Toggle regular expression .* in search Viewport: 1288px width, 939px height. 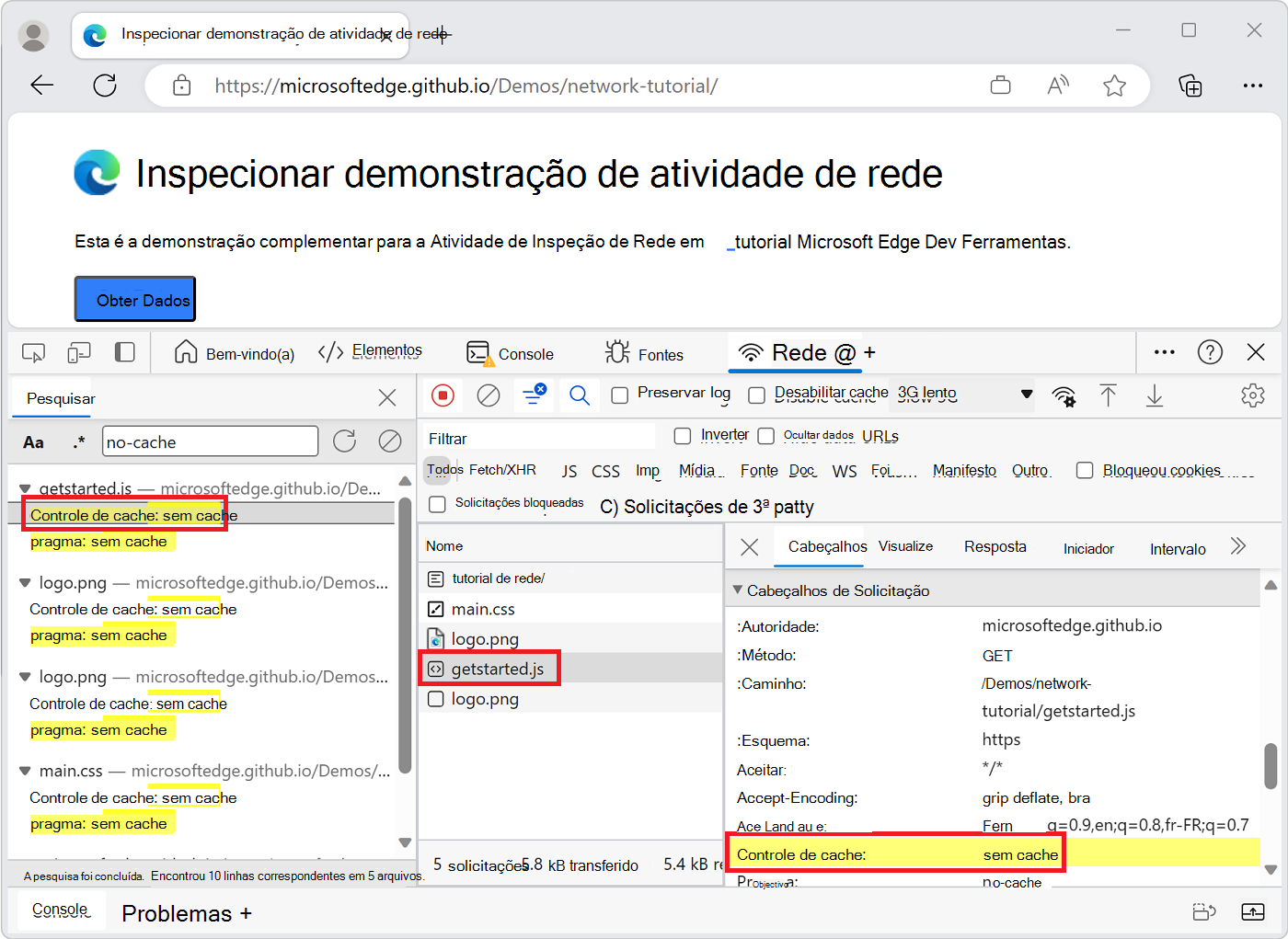tap(79, 442)
